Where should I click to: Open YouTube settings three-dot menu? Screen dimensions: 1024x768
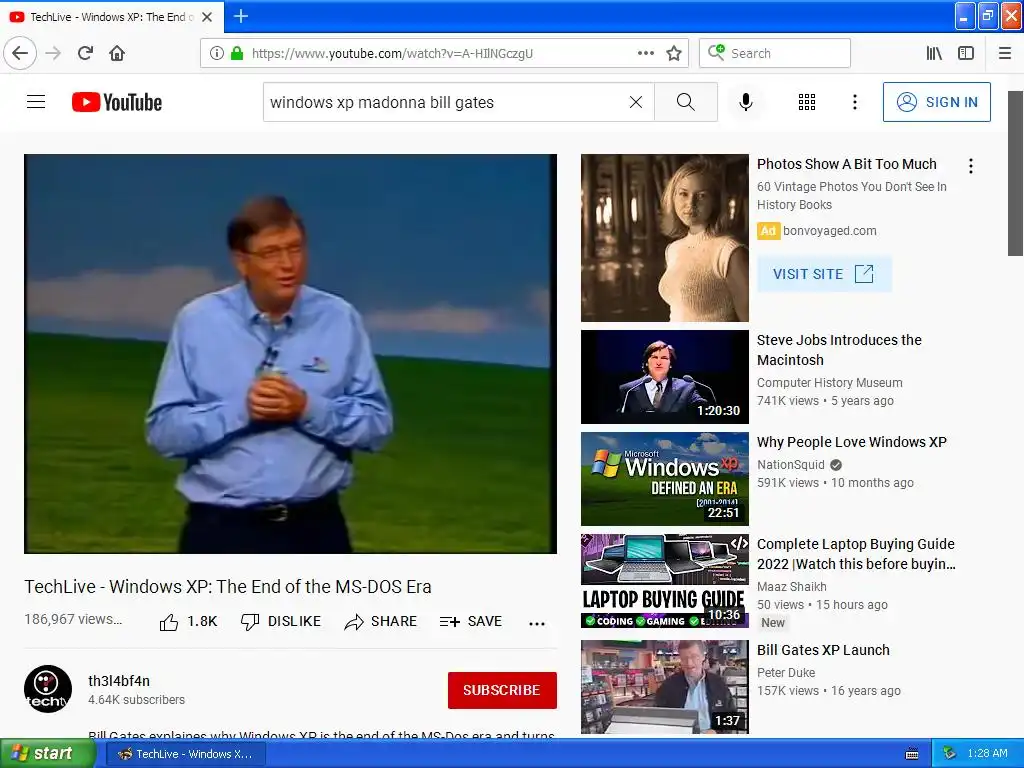pos(855,102)
